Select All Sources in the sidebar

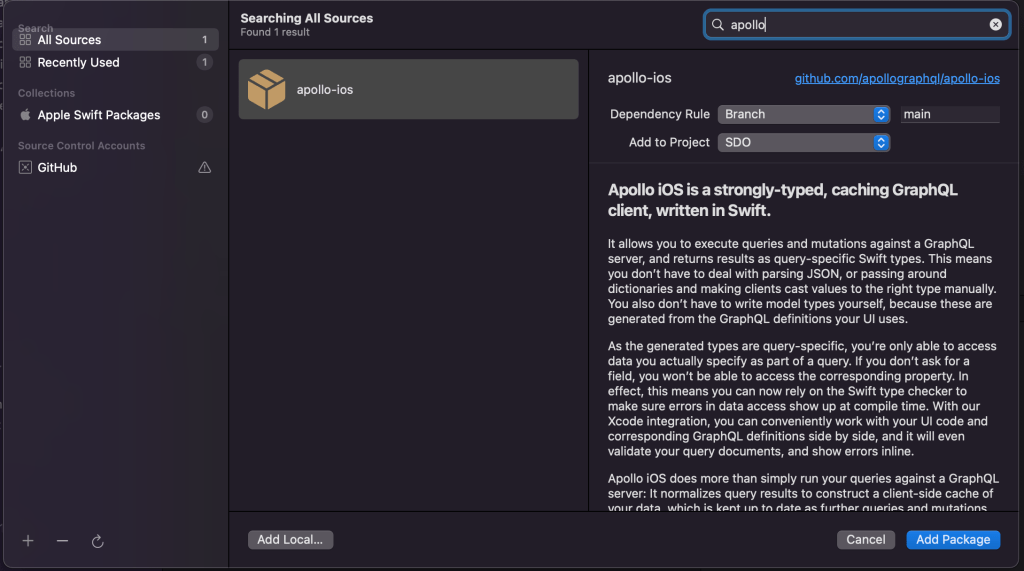[69, 40]
